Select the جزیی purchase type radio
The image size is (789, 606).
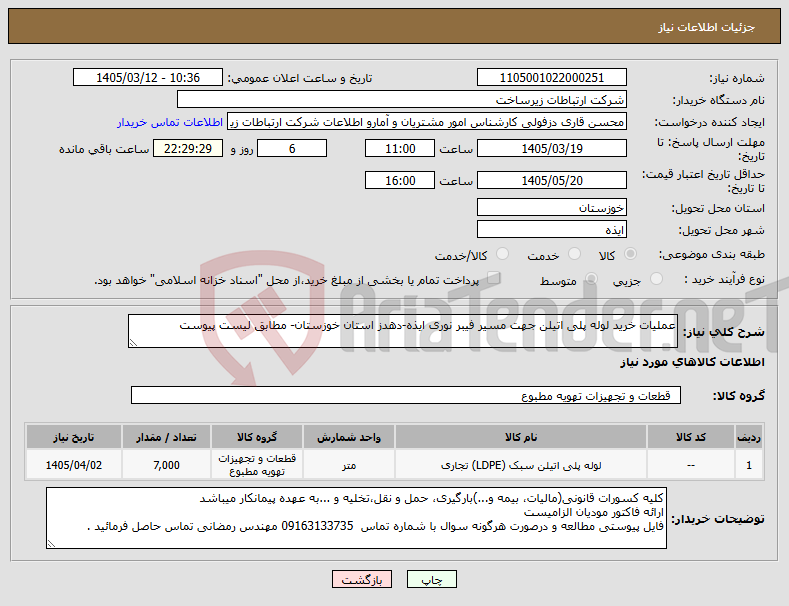tap(656, 279)
